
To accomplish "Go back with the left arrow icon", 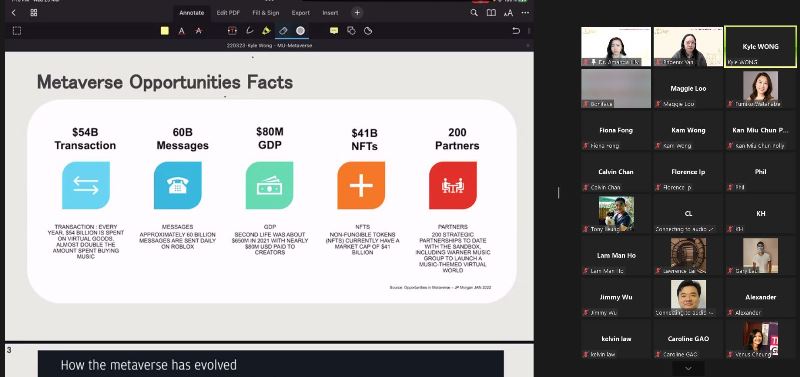I will point(13,13).
